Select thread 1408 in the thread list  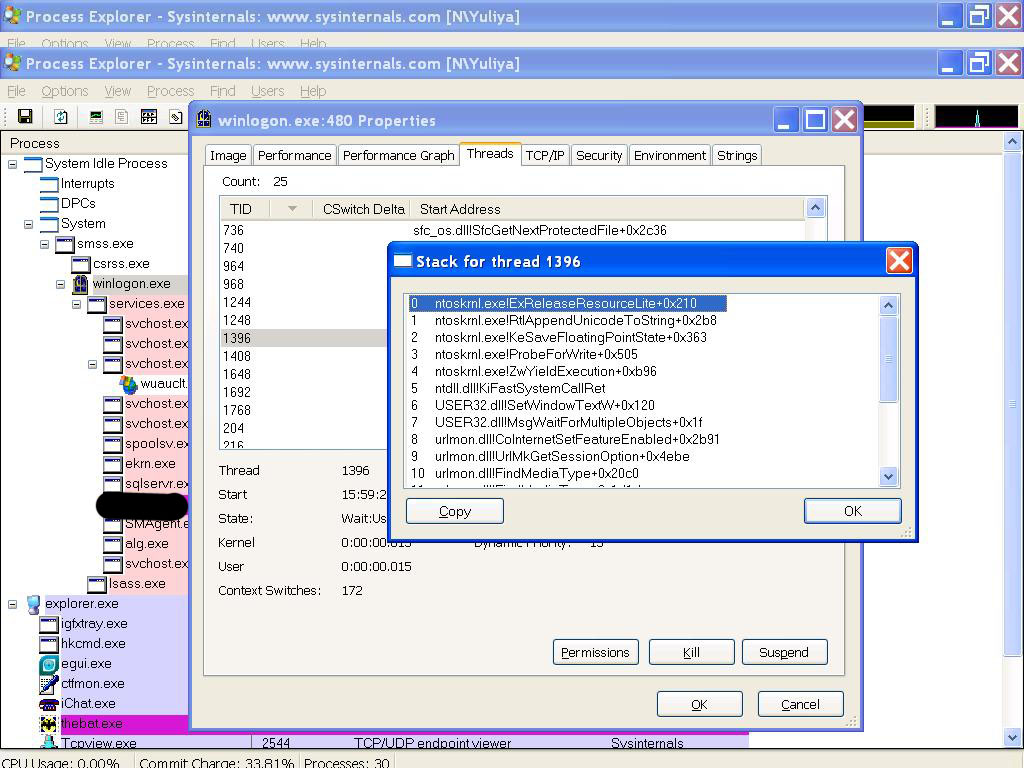tap(304, 356)
